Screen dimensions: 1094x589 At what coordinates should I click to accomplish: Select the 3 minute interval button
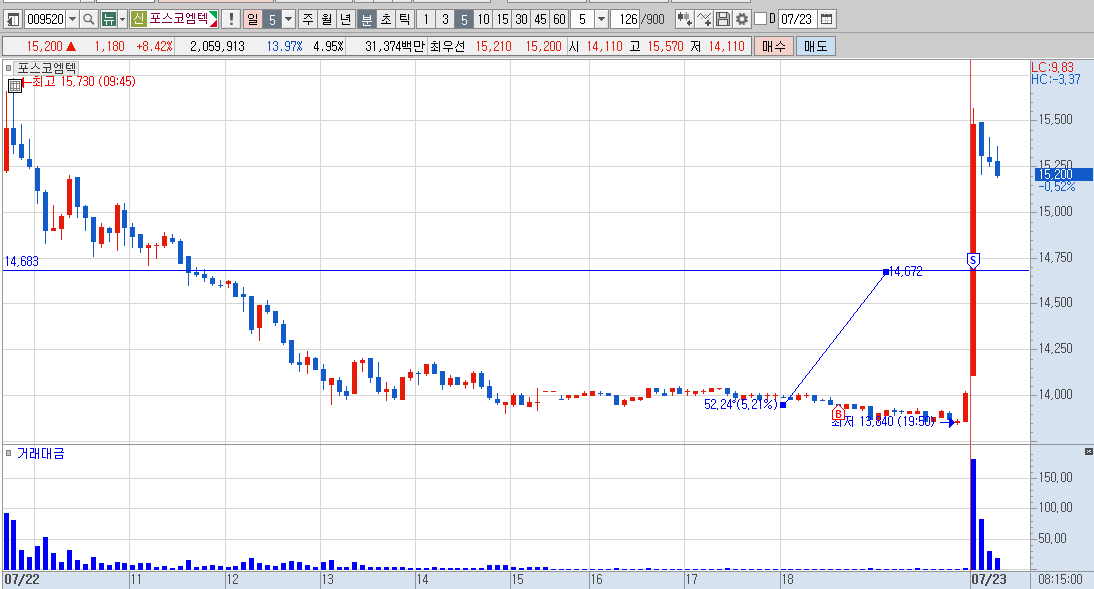tap(445, 19)
